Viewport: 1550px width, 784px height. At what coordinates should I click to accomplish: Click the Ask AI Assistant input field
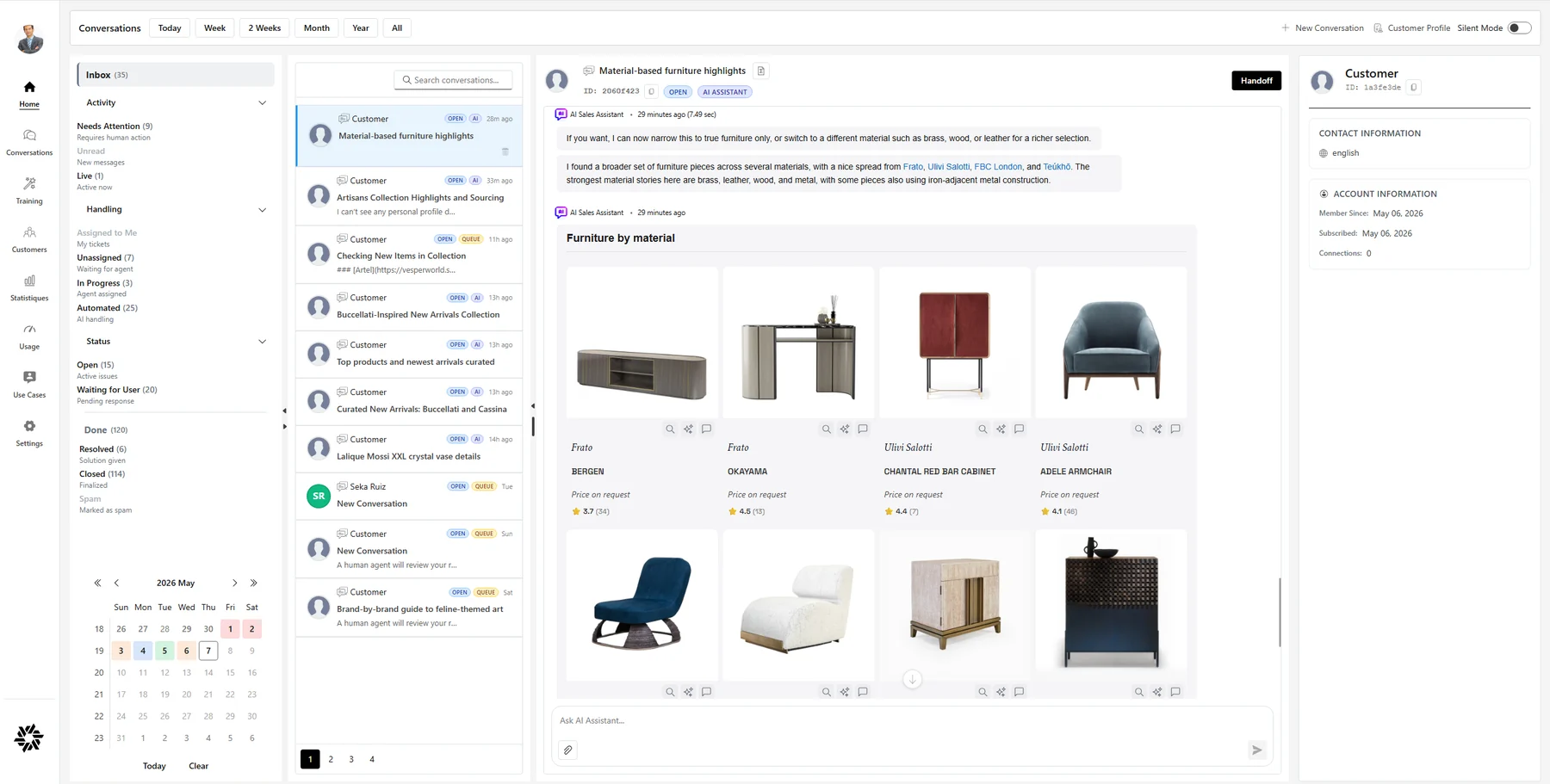[x=912, y=721]
